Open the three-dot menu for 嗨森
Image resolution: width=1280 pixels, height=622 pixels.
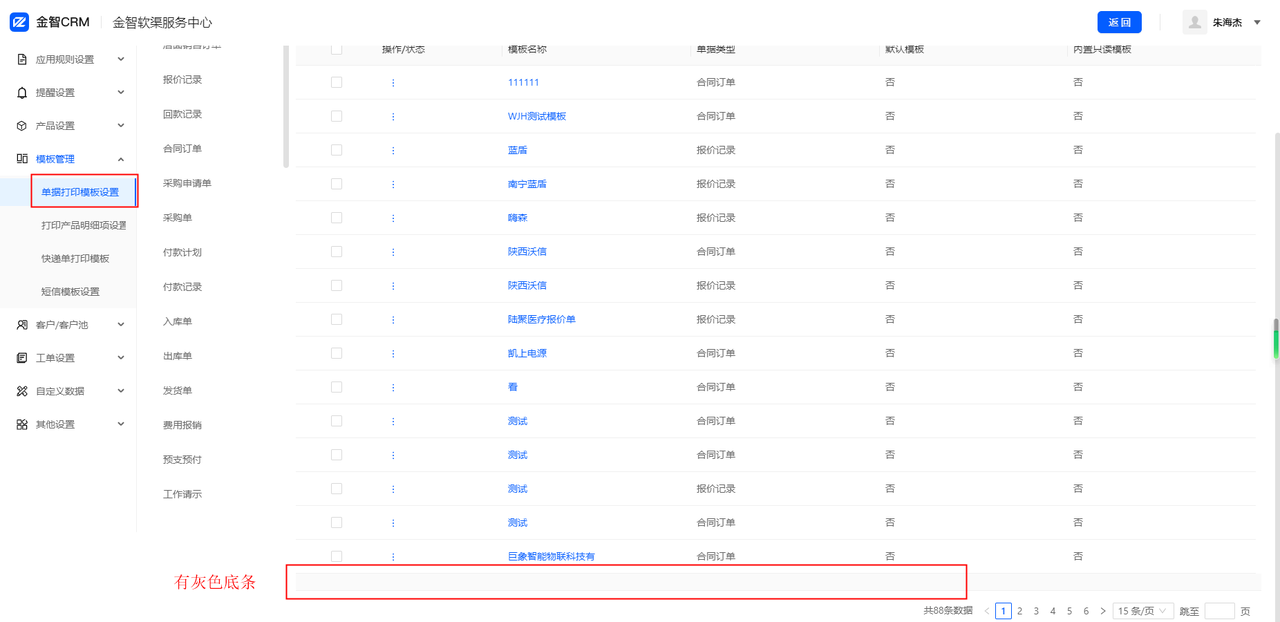[393, 218]
